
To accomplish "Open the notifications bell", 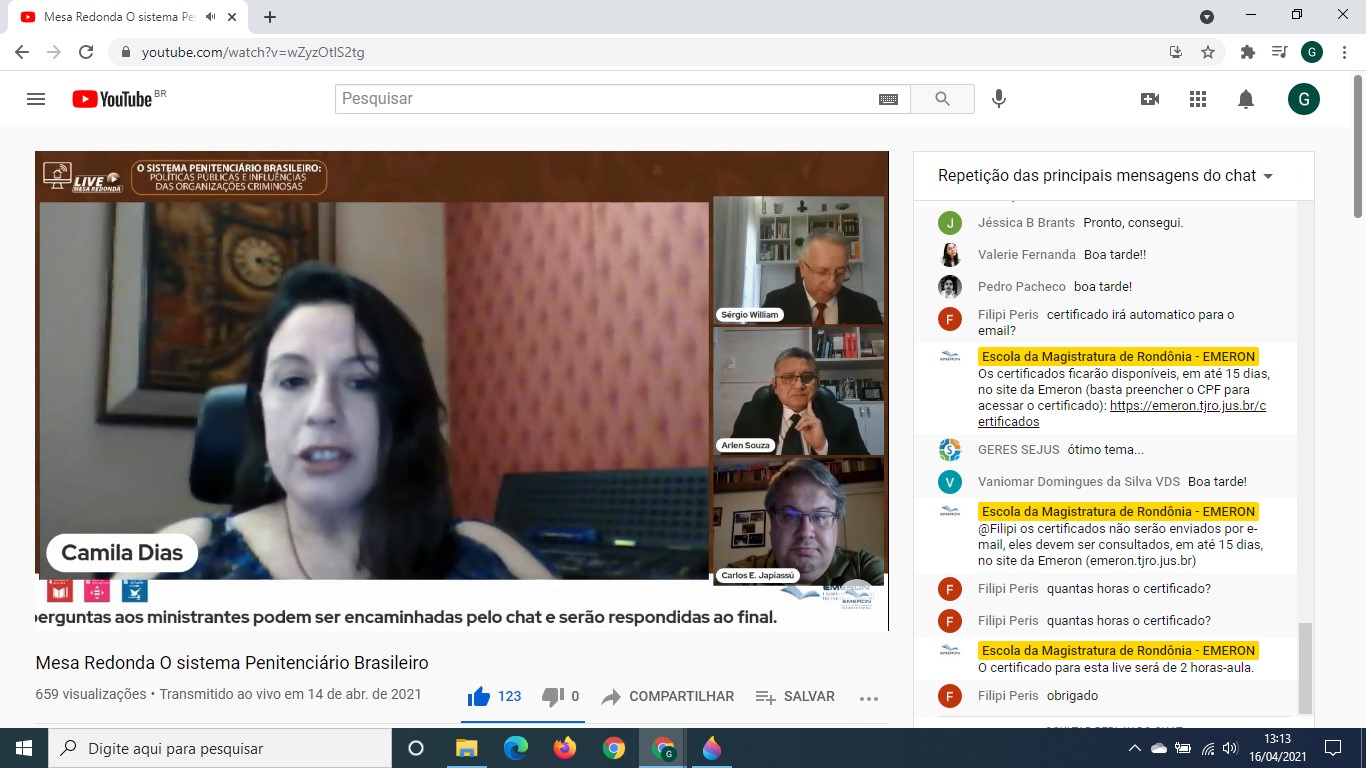I will pos(1246,99).
